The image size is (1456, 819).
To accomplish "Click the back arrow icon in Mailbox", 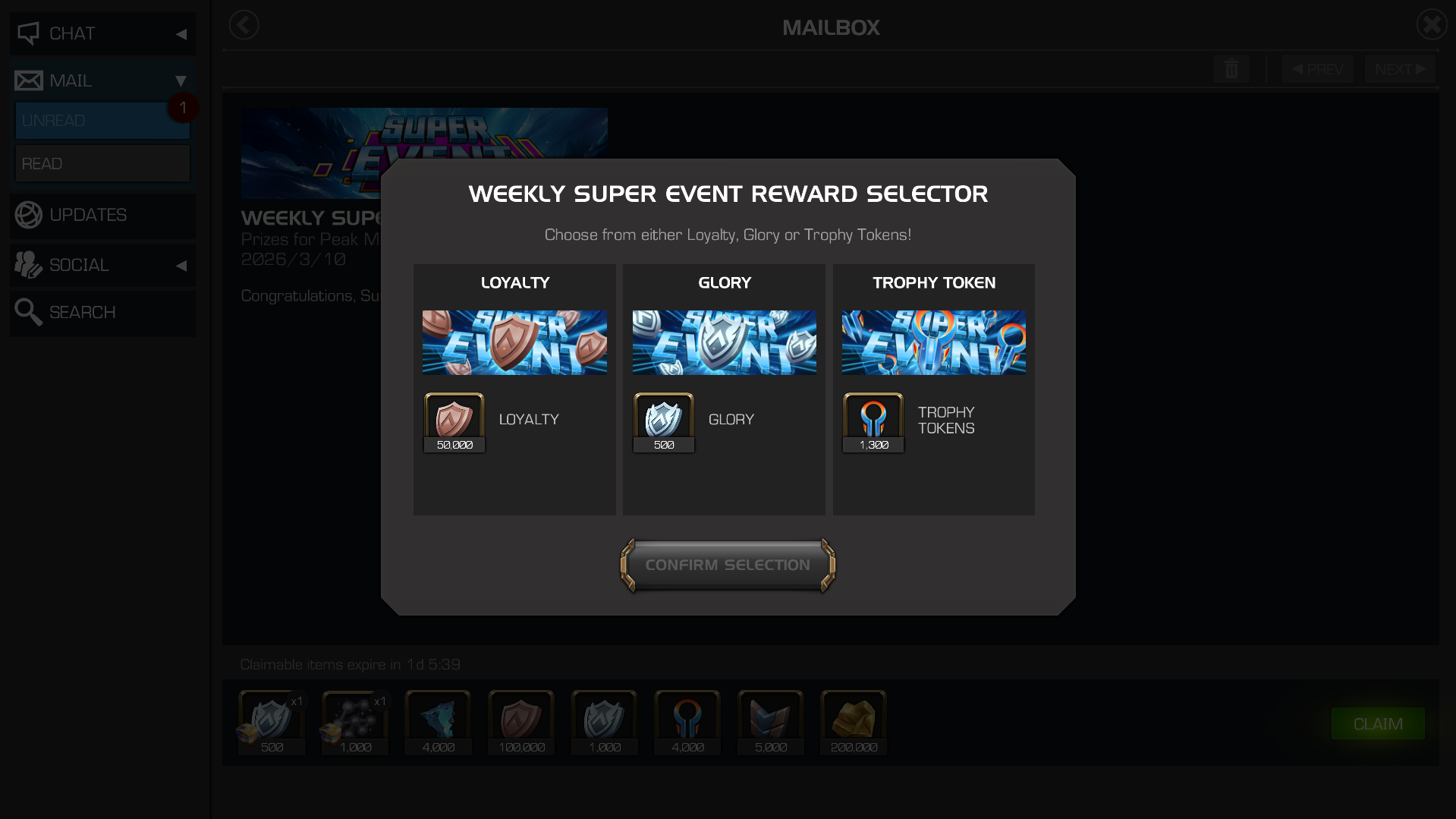I will [244, 25].
